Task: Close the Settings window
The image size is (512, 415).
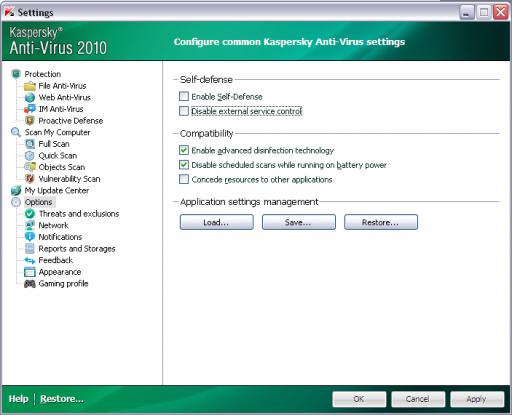Action: (x=501, y=12)
